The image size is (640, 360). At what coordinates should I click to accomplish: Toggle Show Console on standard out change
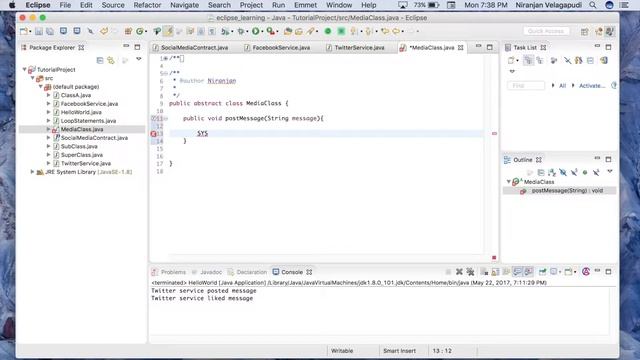click(518, 272)
